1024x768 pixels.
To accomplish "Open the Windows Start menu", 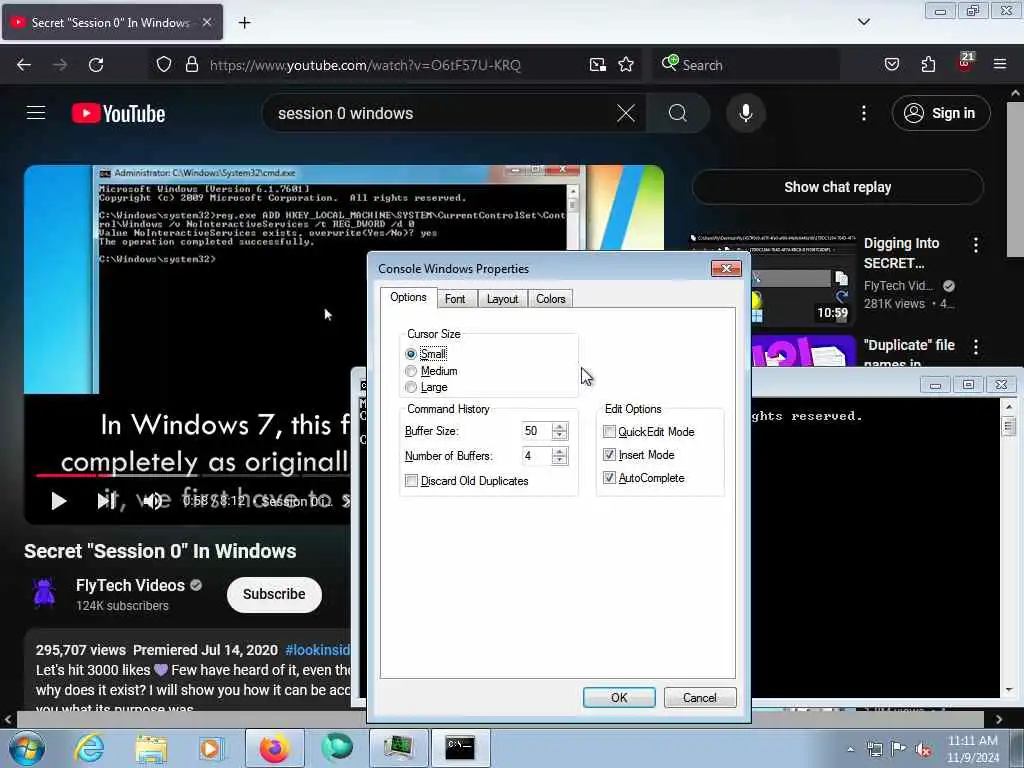I will [x=27, y=748].
